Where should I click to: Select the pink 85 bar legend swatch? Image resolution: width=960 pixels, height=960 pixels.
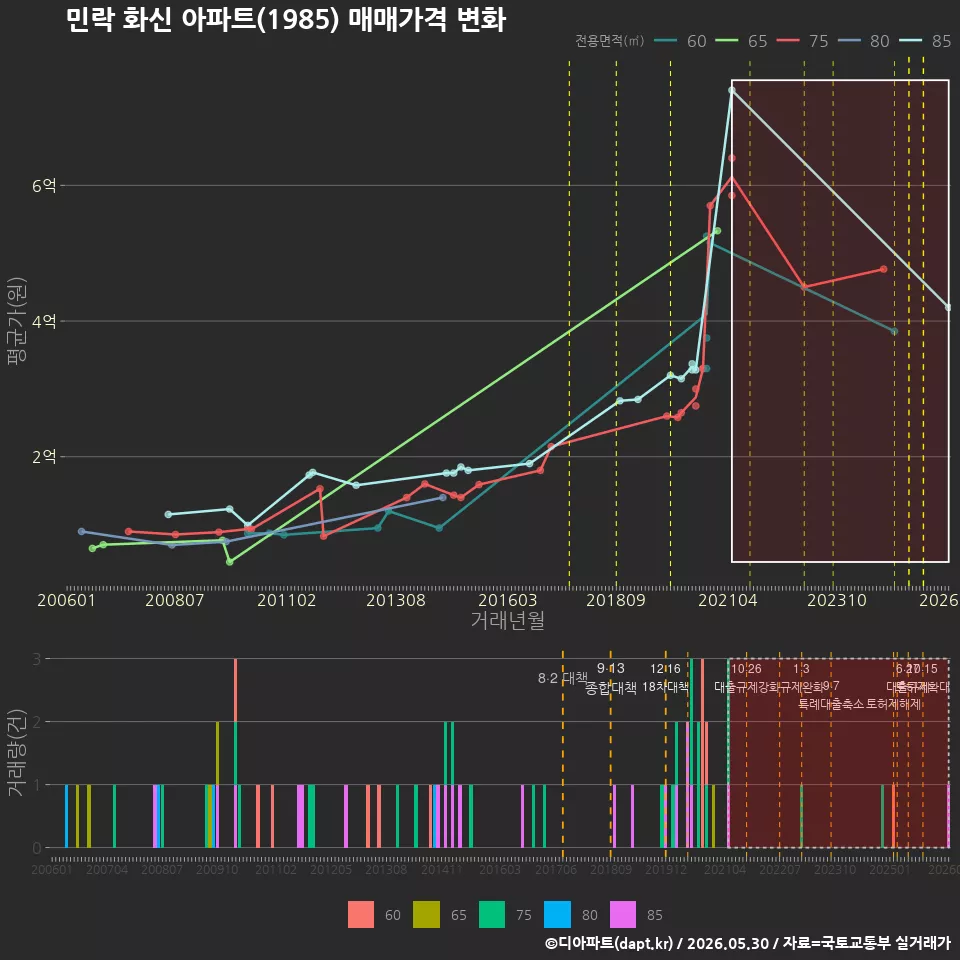click(623, 915)
